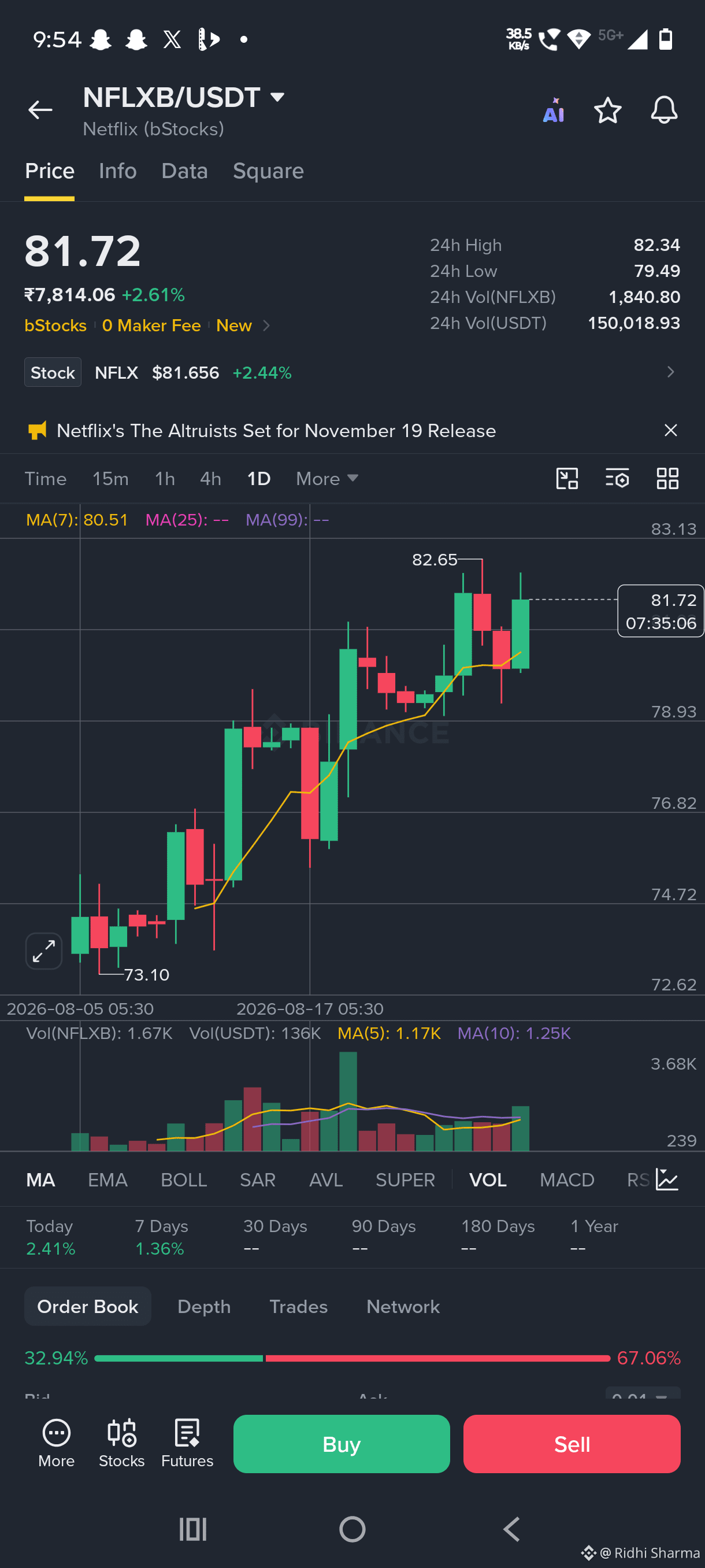The image size is (705, 1568).
Task: Switch to the Price tab
Action: pos(49,171)
